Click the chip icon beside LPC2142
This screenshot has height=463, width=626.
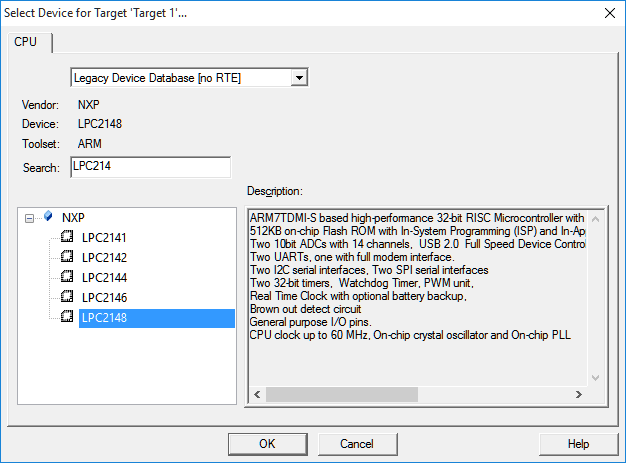tap(67, 256)
